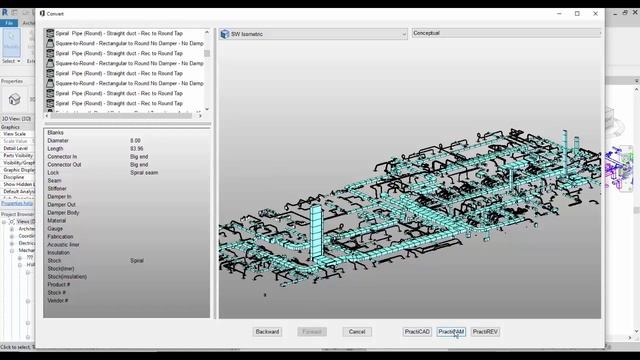The height and width of the screenshot is (360, 640).
Task: Cancel the Convert dialog
Action: [x=357, y=332]
